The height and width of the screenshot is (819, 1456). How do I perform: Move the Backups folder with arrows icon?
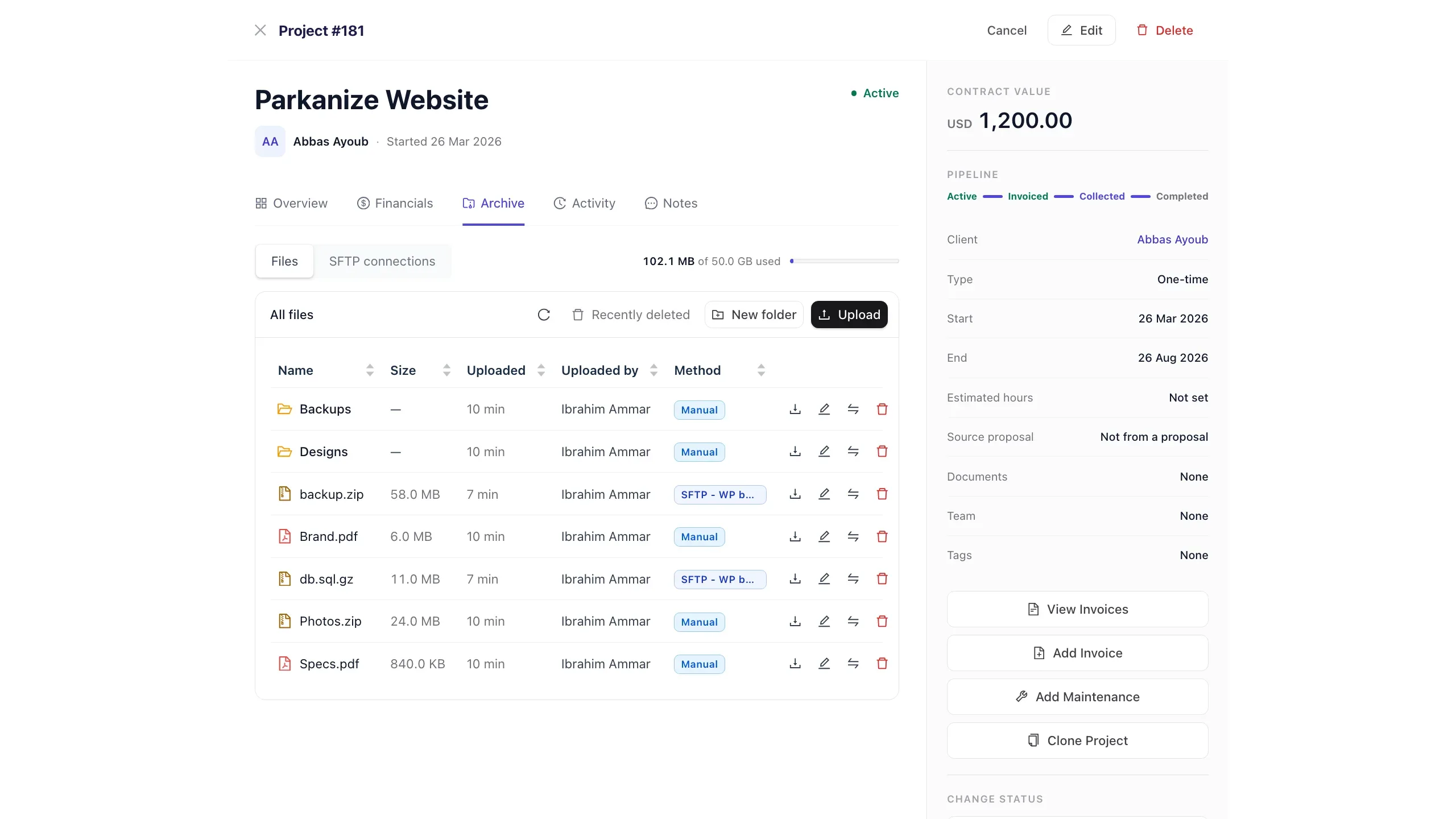point(853,409)
